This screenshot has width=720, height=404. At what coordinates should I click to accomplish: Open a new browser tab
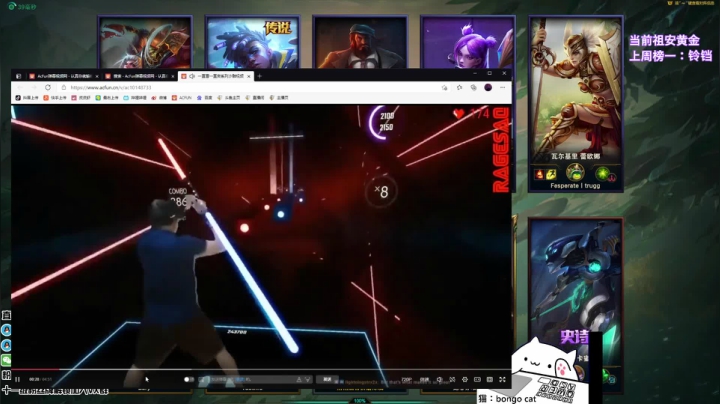click(259, 76)
